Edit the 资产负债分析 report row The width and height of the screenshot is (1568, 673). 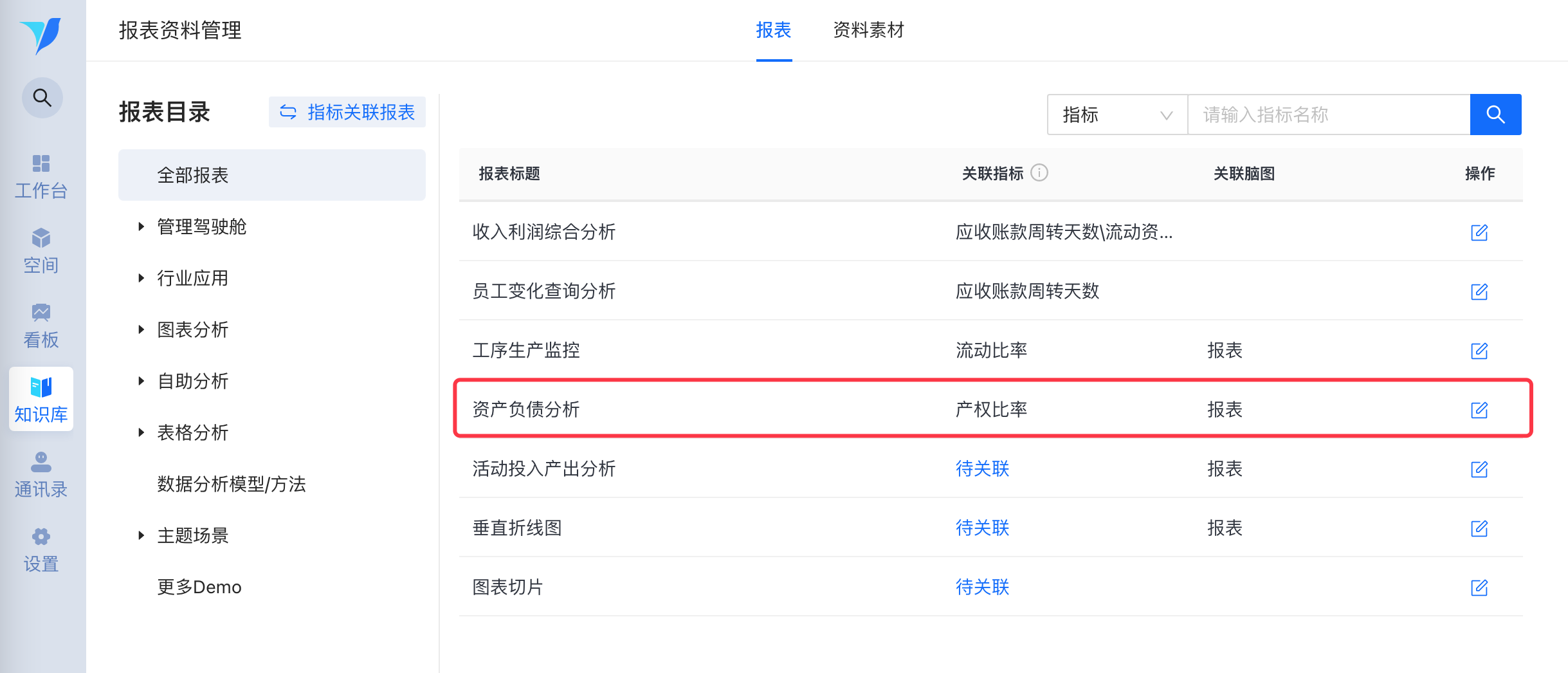(x=1479, y=410)
